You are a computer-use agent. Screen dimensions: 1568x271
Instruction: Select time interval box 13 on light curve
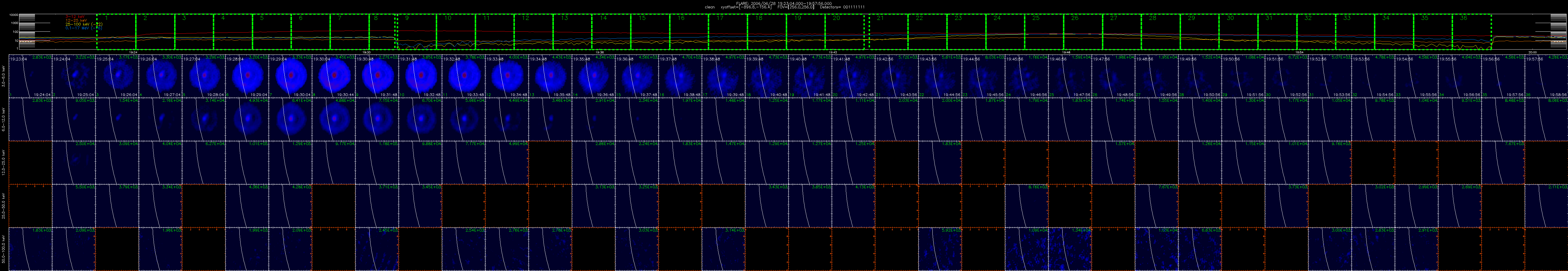click(573, 32)
